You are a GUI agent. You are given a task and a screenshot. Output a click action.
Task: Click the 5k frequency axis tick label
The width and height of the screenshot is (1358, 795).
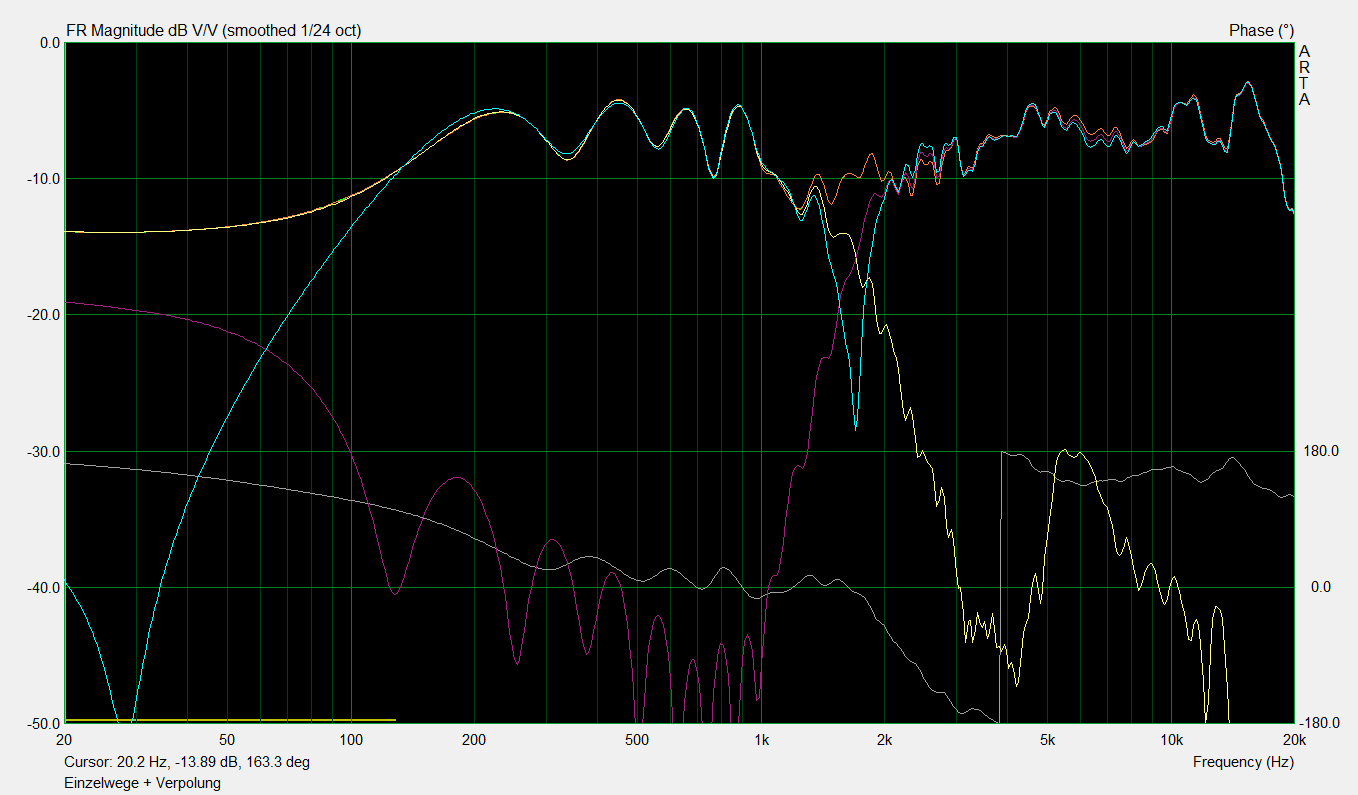point(1047,741)
